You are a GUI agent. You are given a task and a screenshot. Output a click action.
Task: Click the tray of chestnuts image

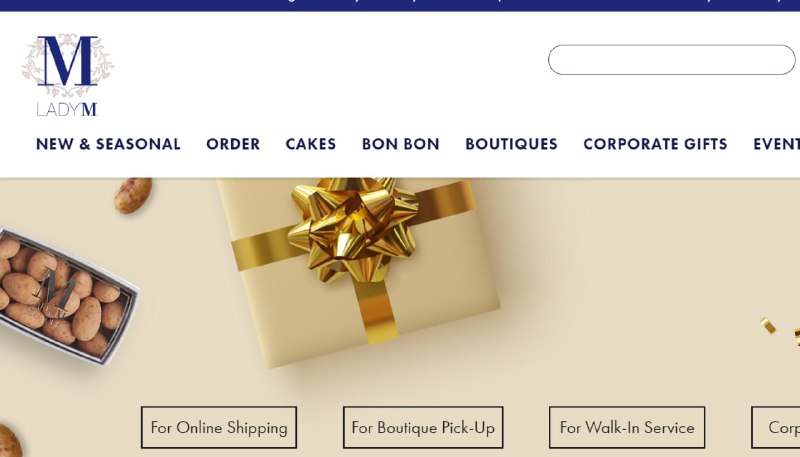click(64, 296)
